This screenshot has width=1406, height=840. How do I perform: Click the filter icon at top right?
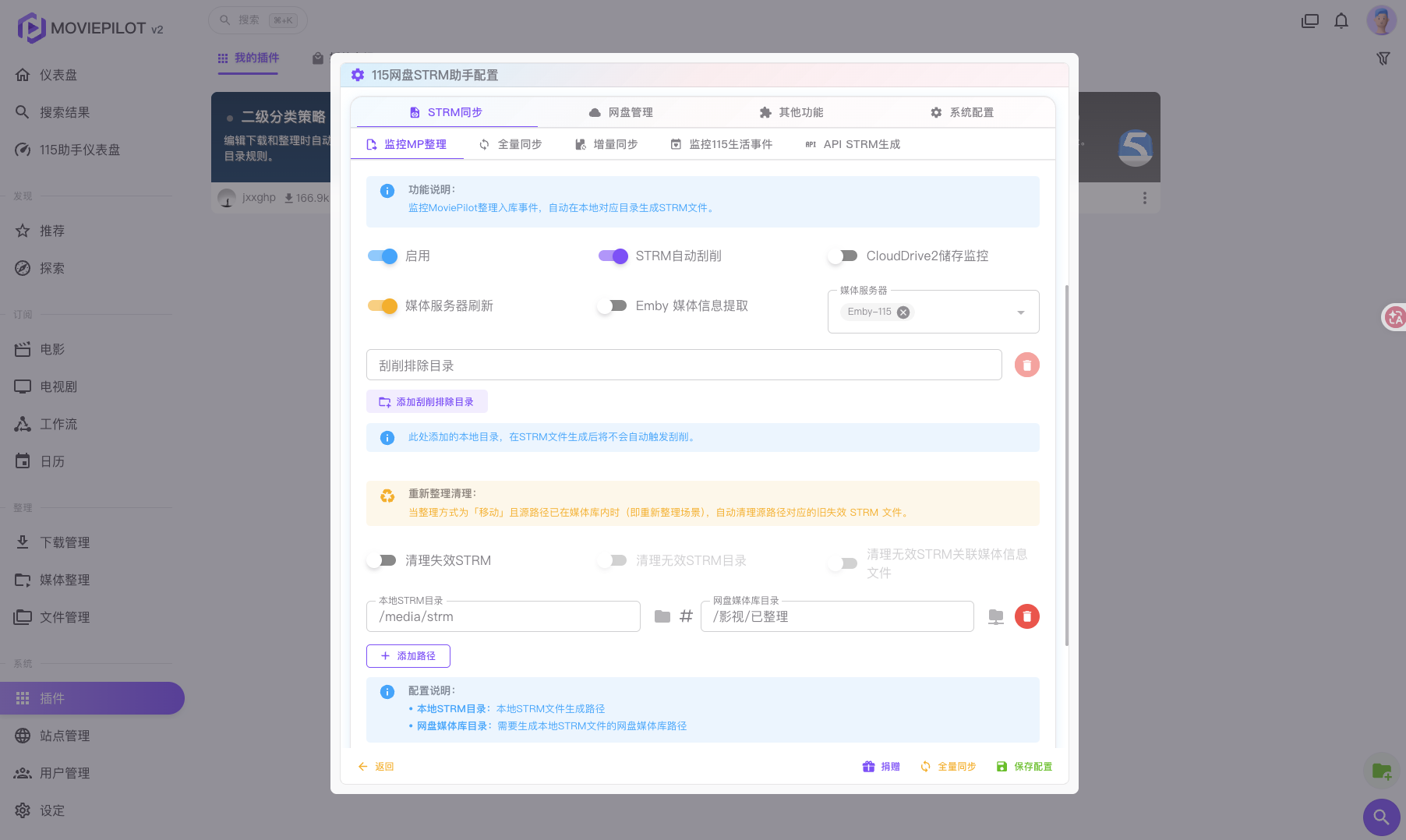coord(1383,58)
